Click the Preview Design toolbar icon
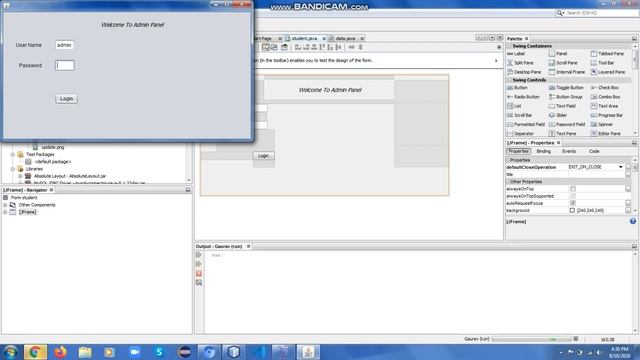 point(284,47)
